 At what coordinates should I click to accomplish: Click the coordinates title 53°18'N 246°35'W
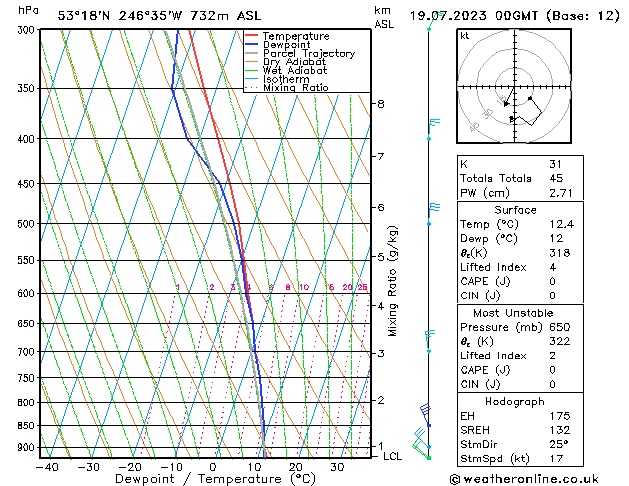(120, 16)
